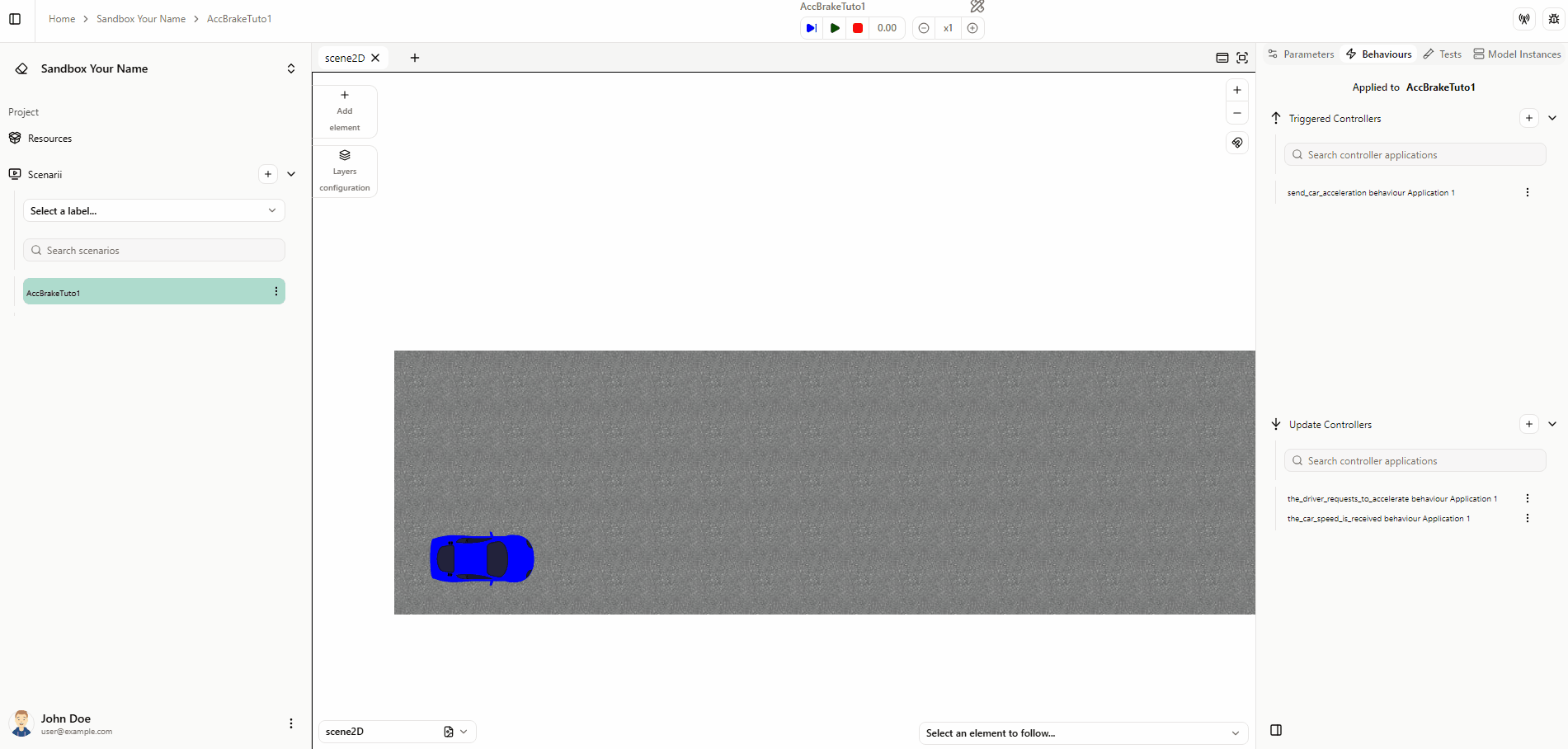Zoom in on the 2D scene

(x=1236, y=90)
